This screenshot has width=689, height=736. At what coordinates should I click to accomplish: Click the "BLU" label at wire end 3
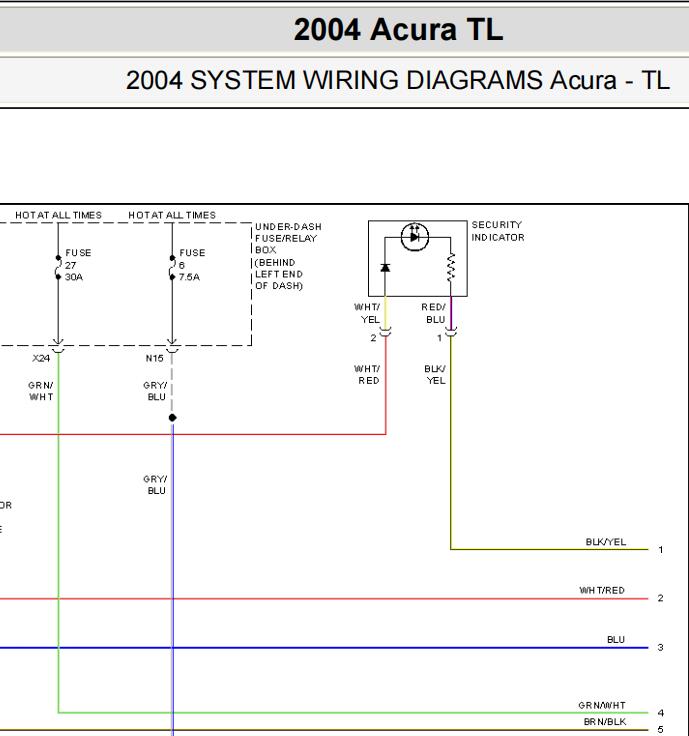[616, 640]
